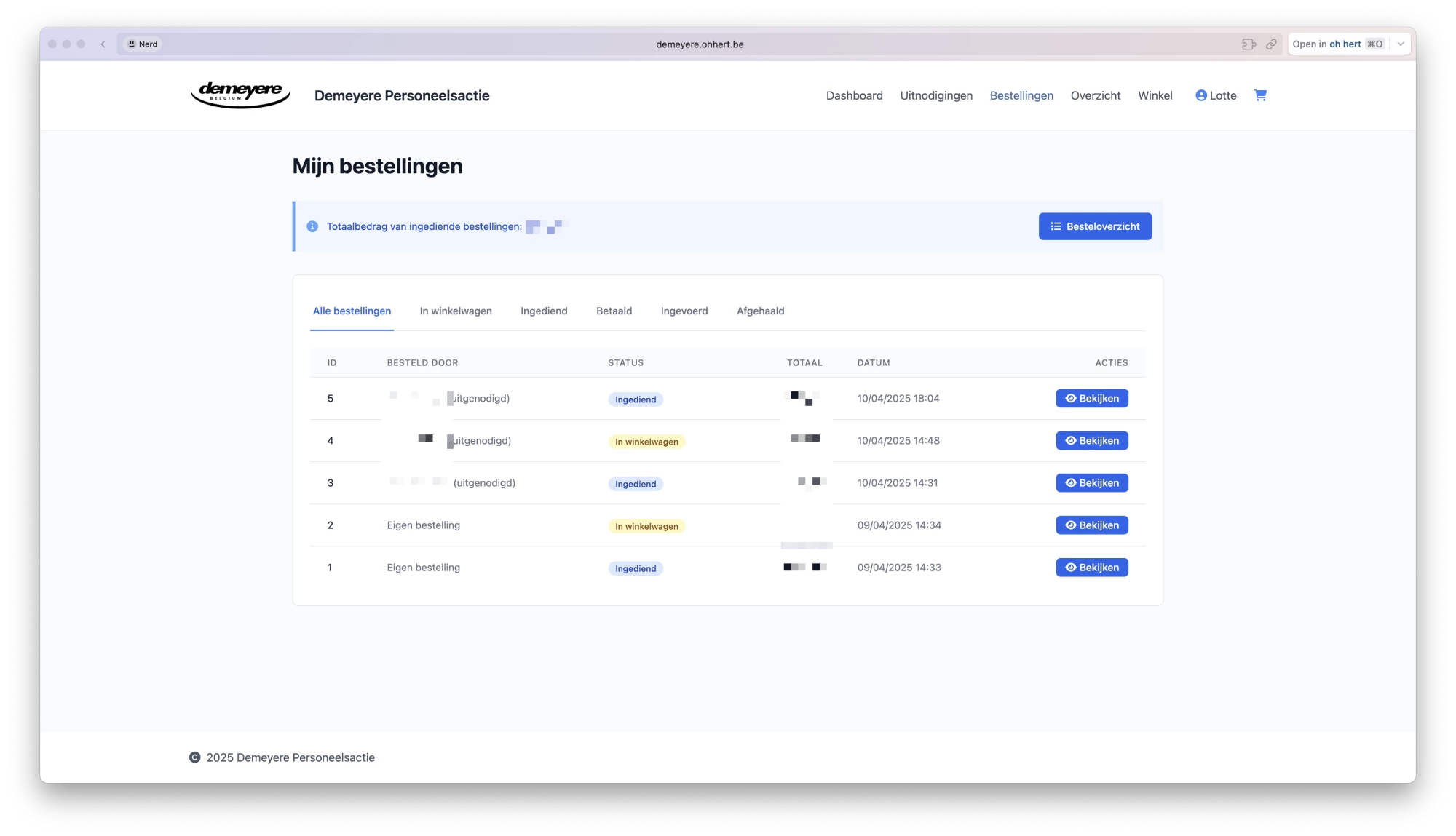Viewport: 1456px width, 836px height.
Task: View order 5 with Bekijken button
Action: (x=1092, y=399)
